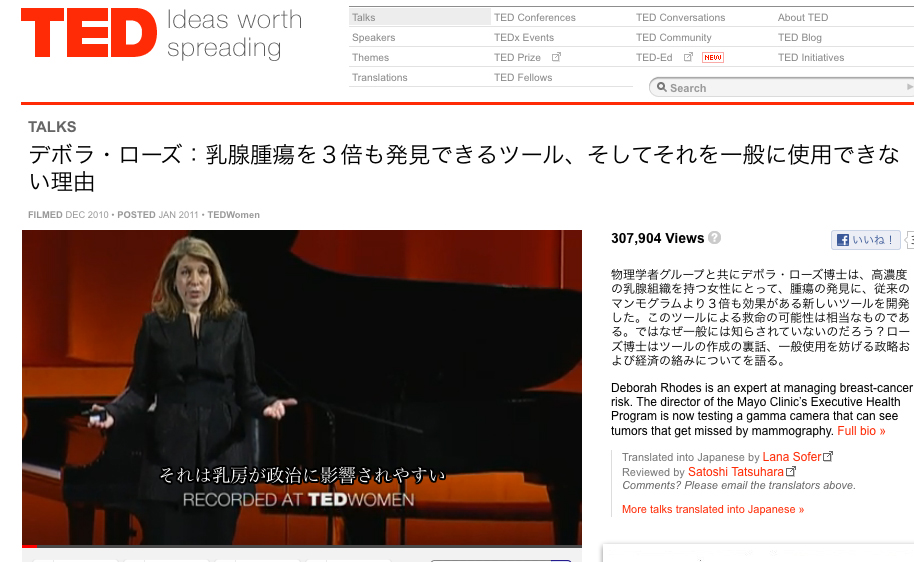Image resolution: width=914 pixels, height=562 pixels.
Task: Click the external link icon beside TED Prize
Action: click(557, 57)
